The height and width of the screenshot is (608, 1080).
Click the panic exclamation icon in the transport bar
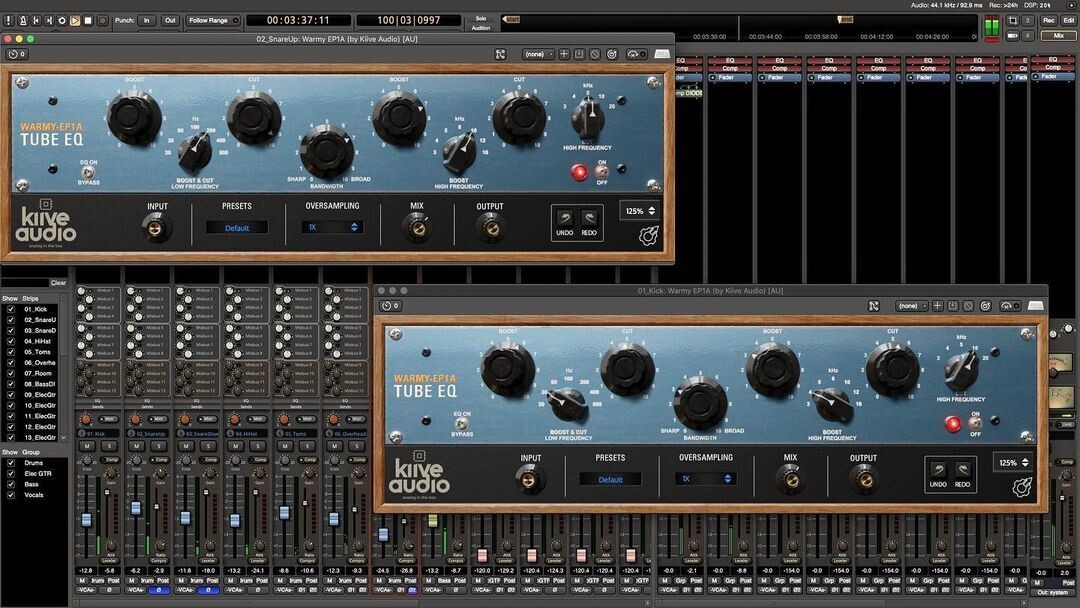click(9, 21)
